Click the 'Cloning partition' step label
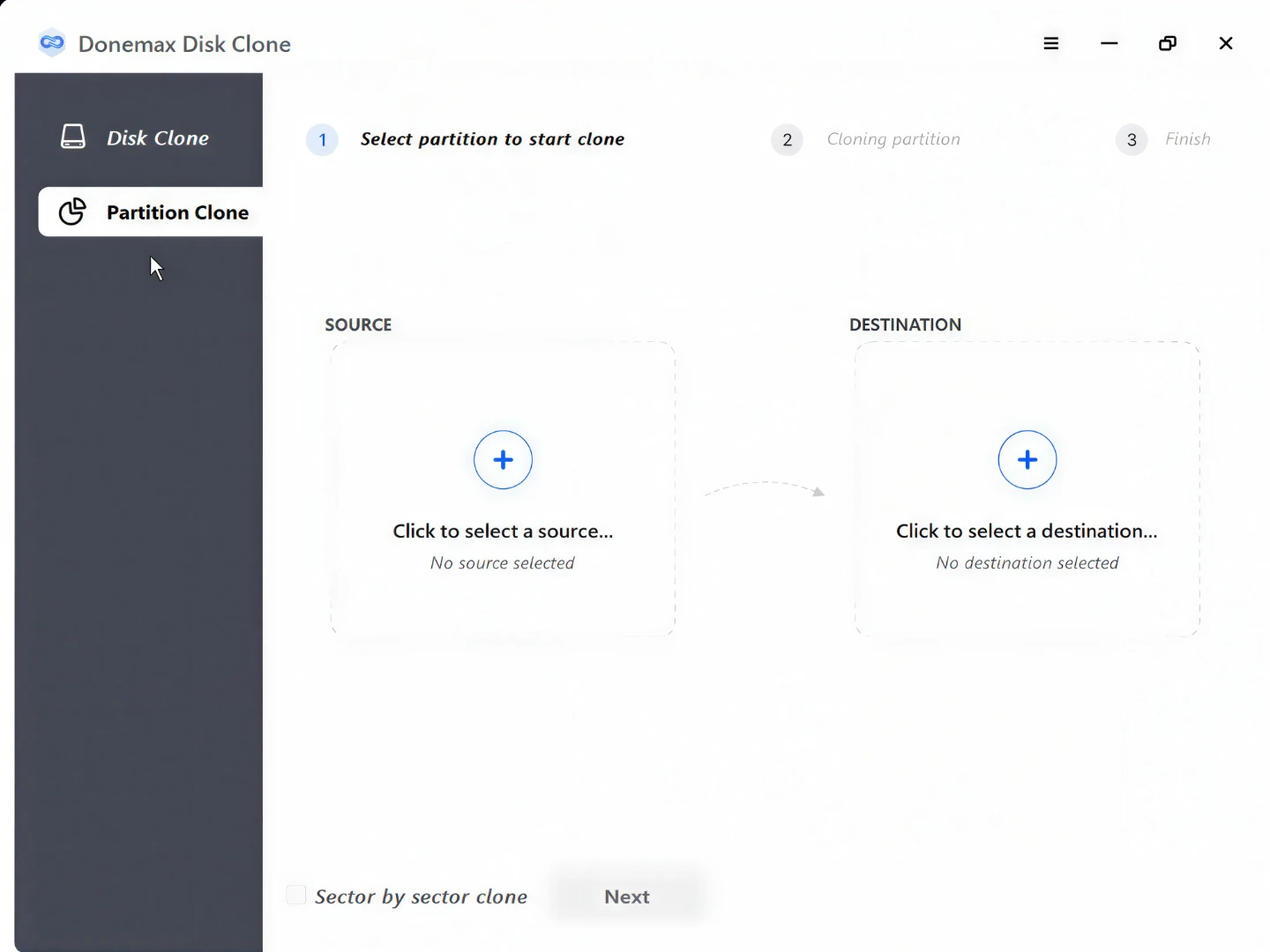1270x952 pixels. click(x=893, y=139)
